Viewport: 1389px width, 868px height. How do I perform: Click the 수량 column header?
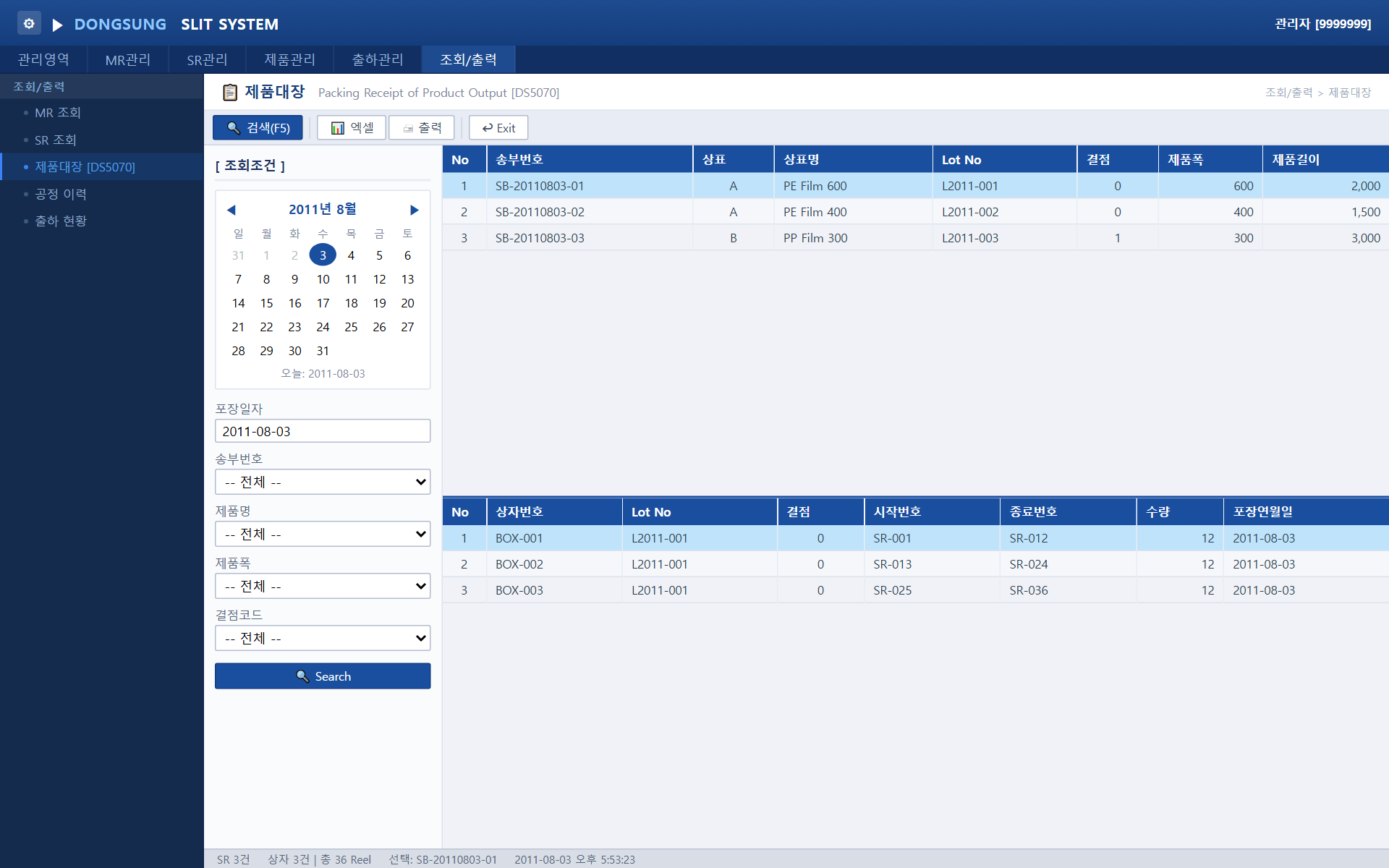pos(1180,512)
